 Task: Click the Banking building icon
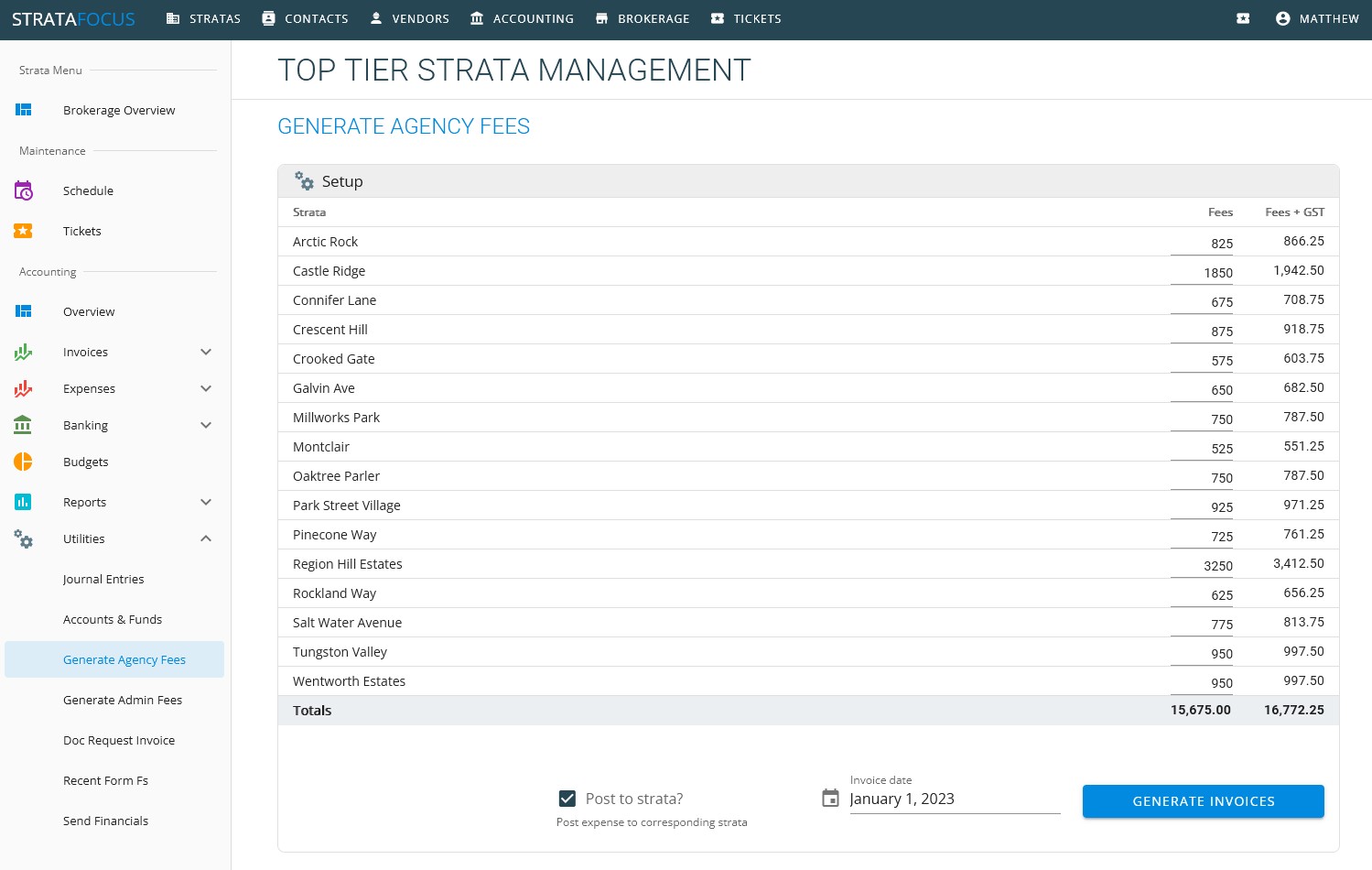tap(24, 425)
